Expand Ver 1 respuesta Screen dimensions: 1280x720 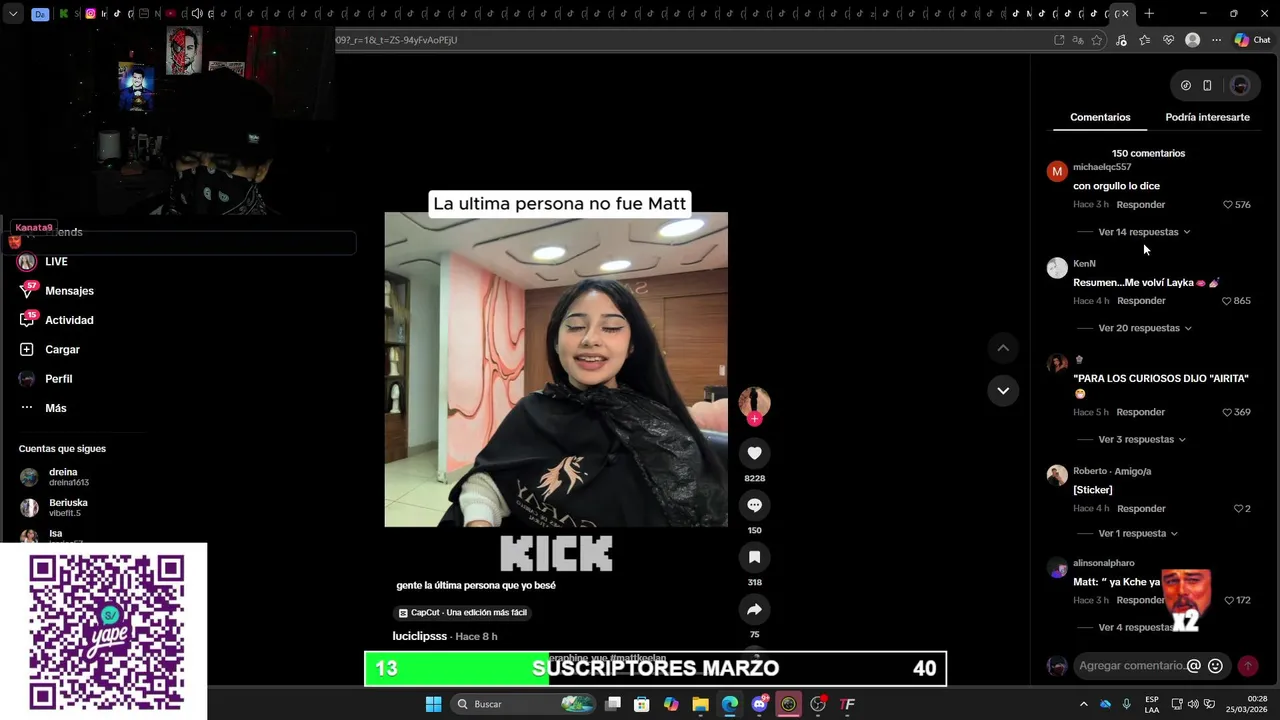(x=1138, y=533)
